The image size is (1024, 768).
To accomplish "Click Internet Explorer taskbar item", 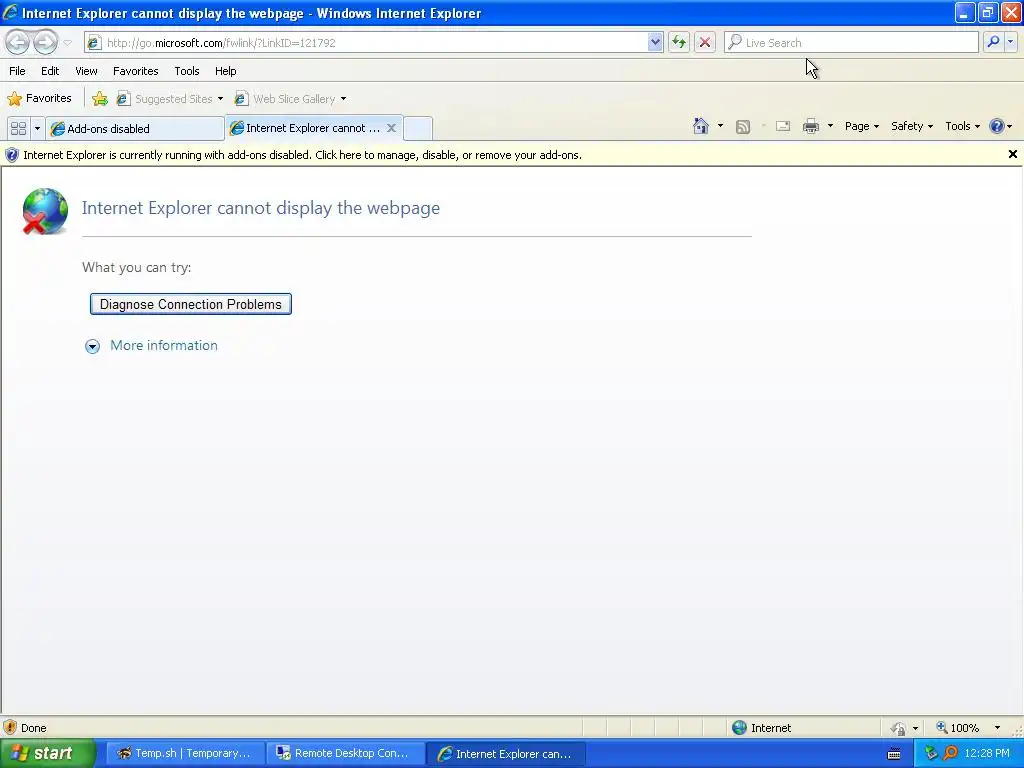I will [505, 753].
